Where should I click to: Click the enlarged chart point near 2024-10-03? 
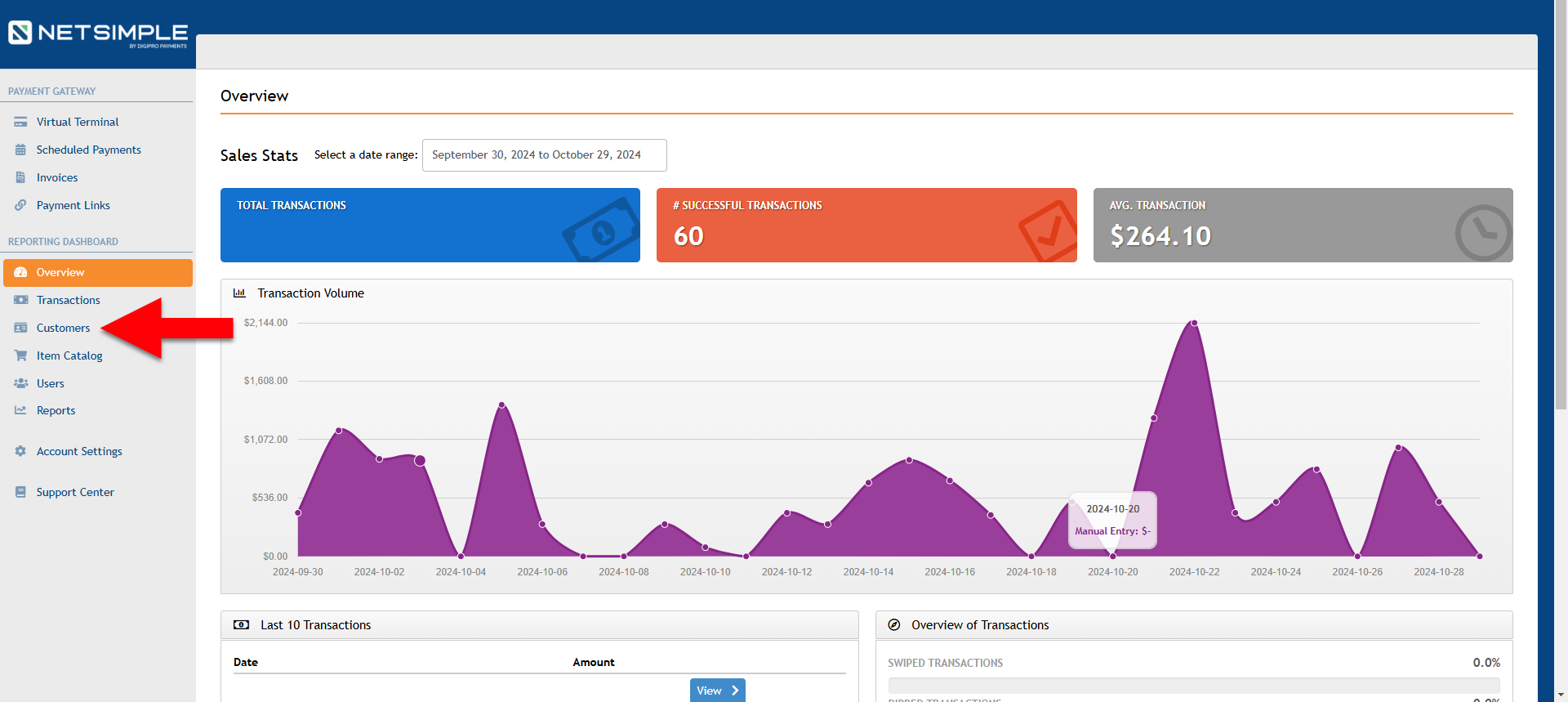420,460
